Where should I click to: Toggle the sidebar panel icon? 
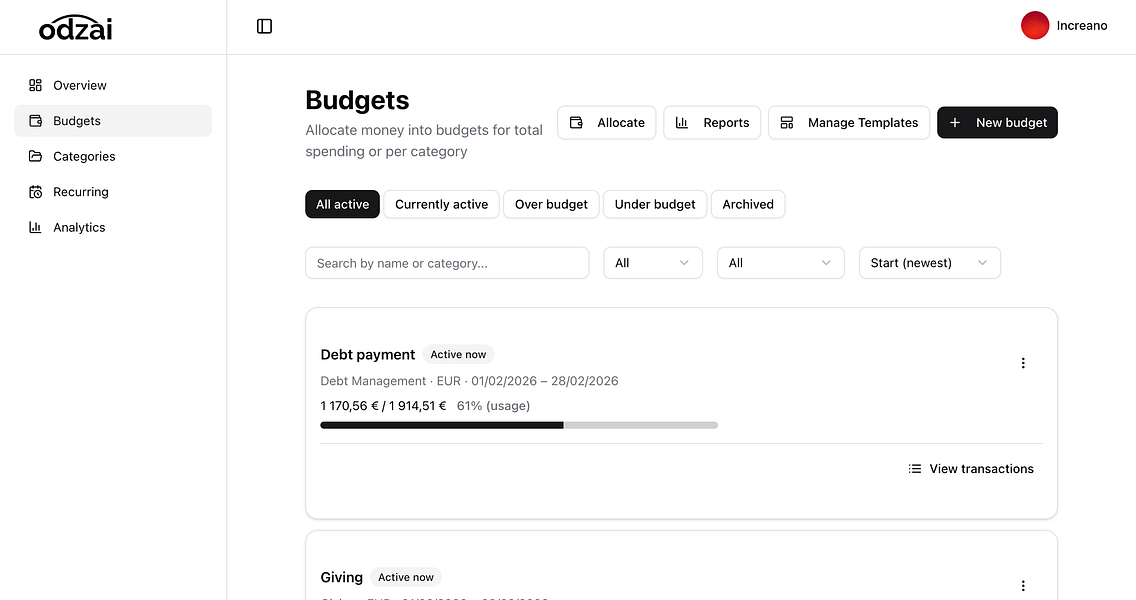pyautogui.click(x=264, y=26)
